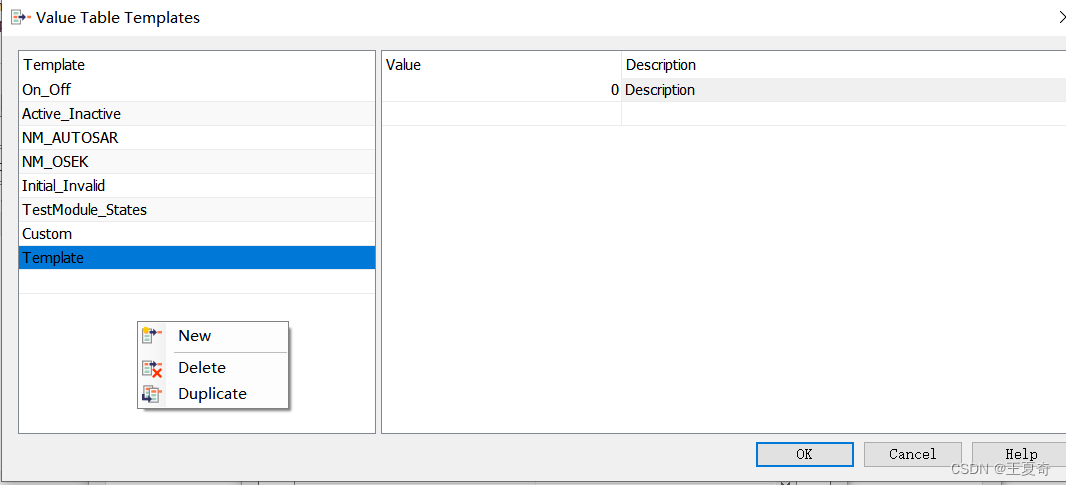
Task: Click the Template column header
Action: coord(197,65)
